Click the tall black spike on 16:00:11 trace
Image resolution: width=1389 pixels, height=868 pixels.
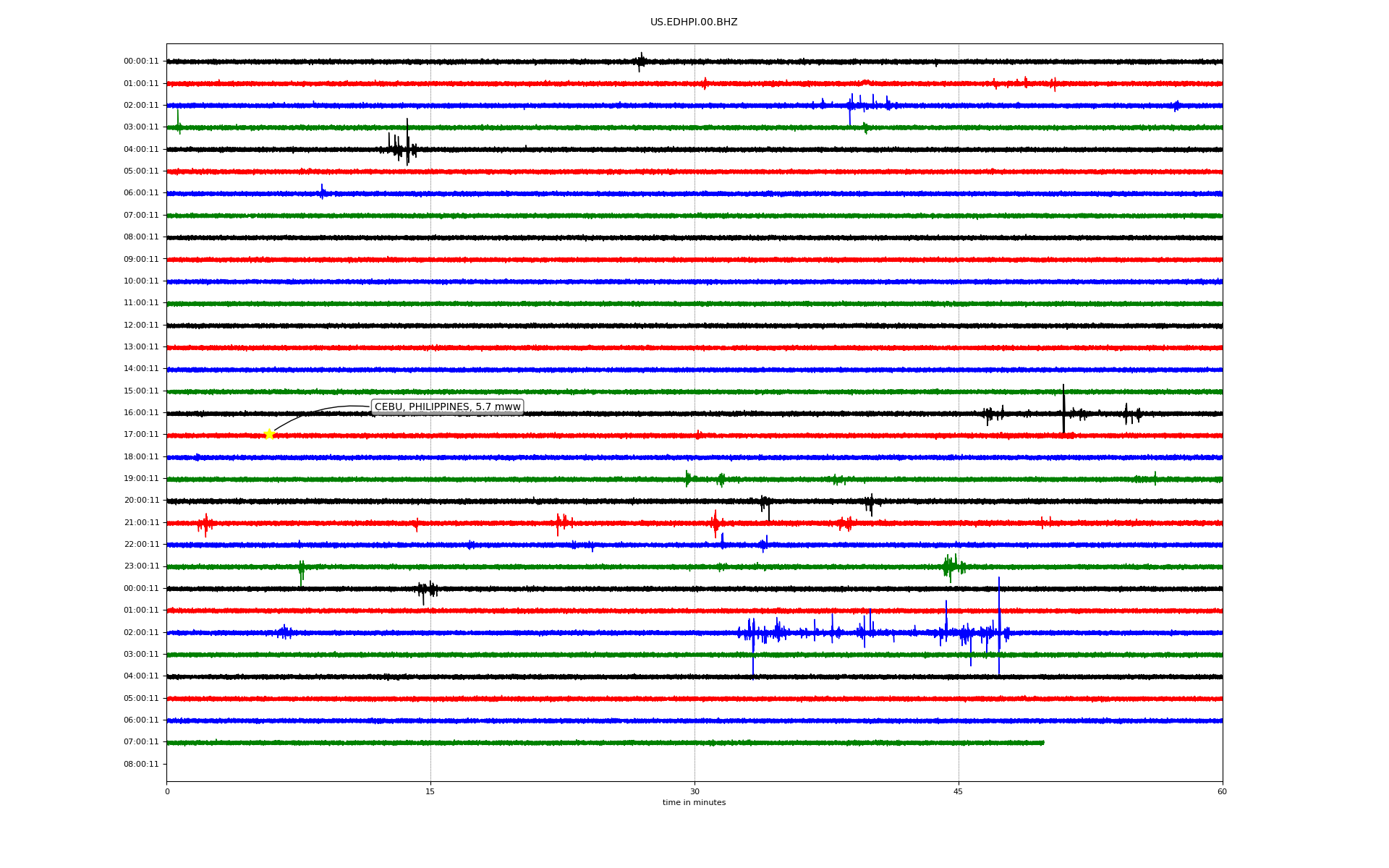(1063, 405)
